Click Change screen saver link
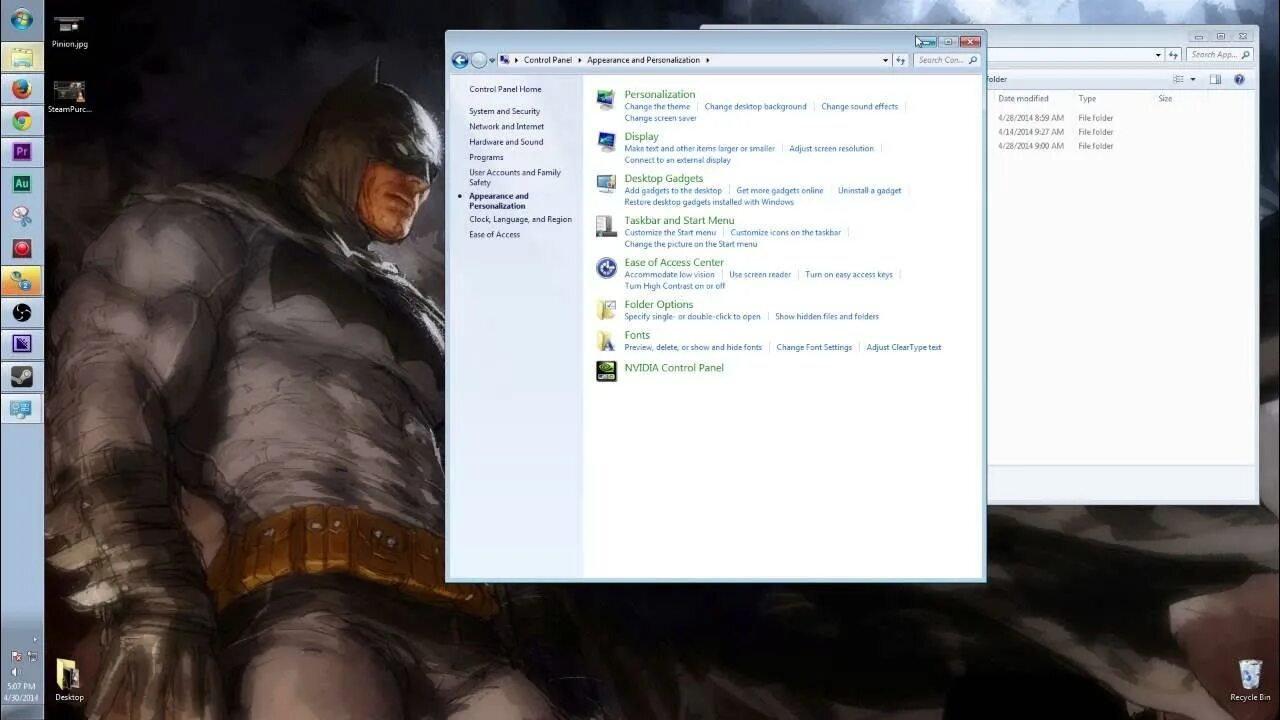1280x720 pixels. (660, 118)
